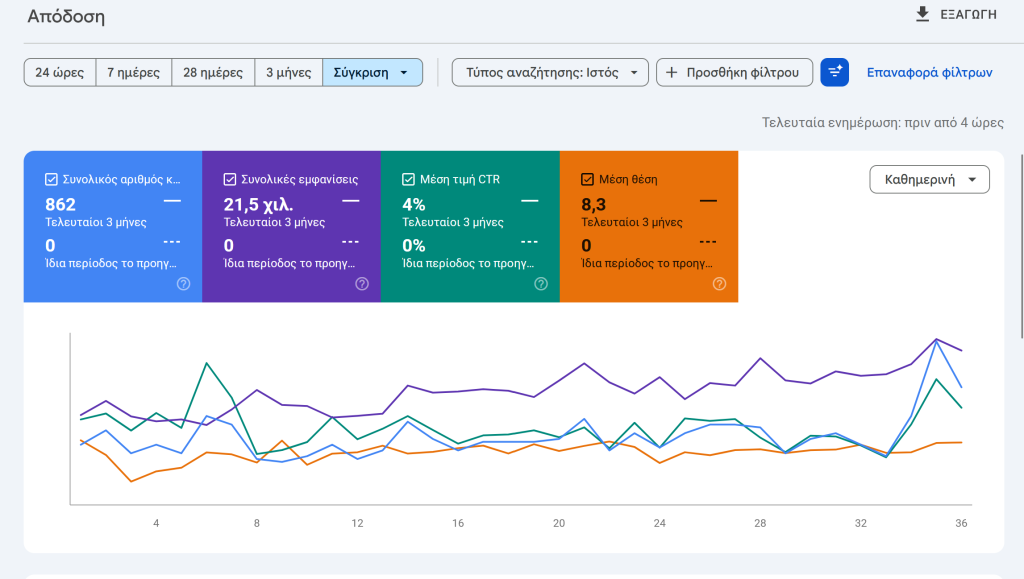
Task: Click the blue filter sparkle icon
Action: (835, 72)
